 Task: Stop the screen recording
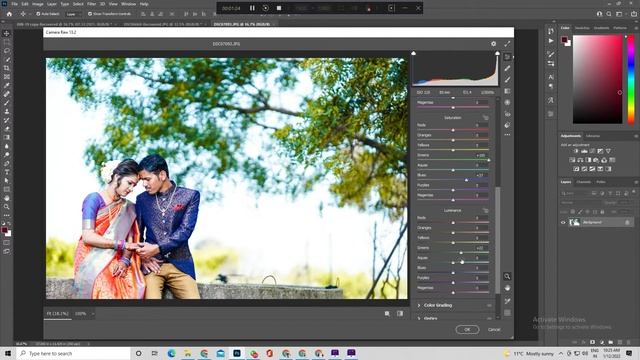click(x=279, y=8)
